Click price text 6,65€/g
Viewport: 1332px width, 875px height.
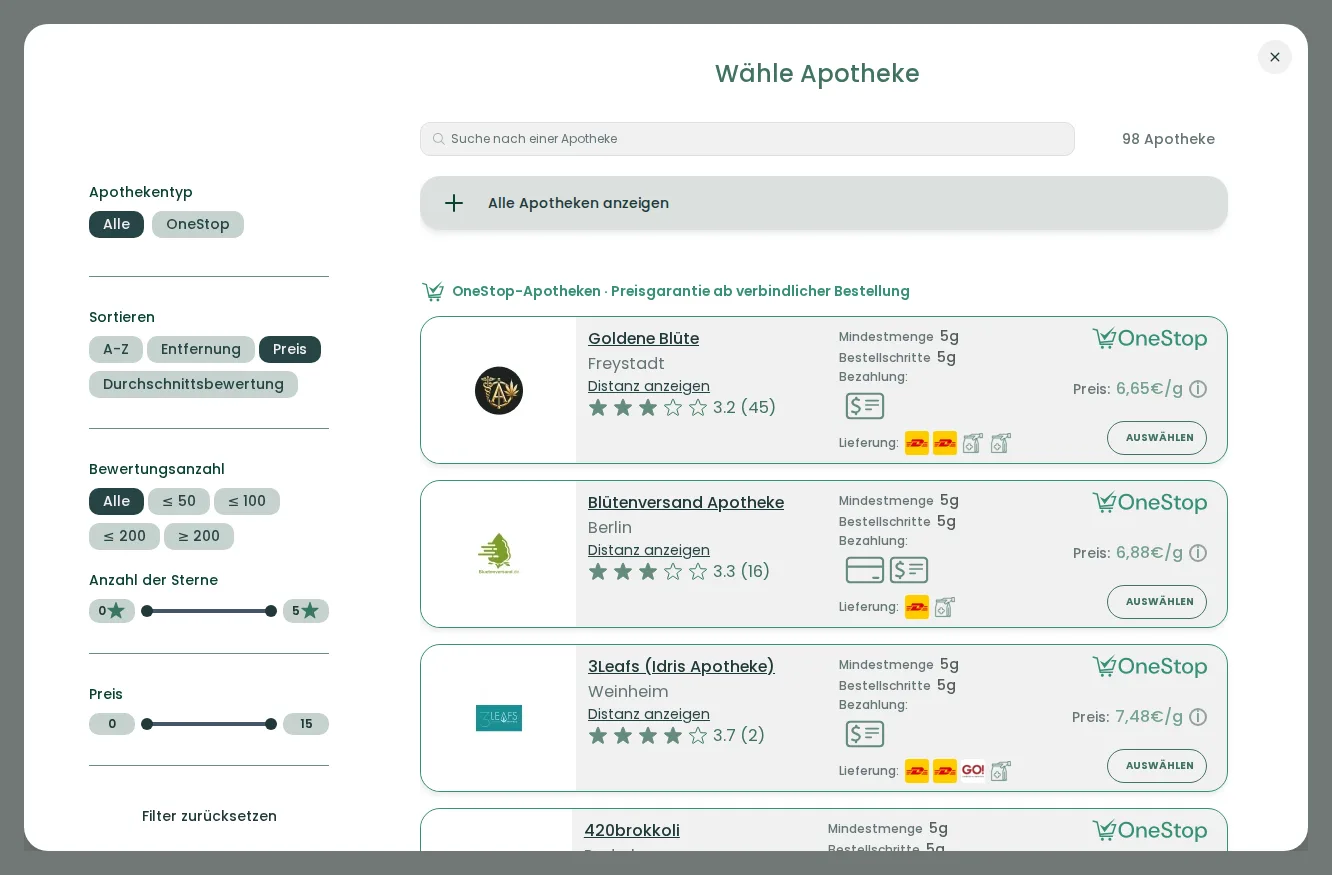(x=1149, y=389)
